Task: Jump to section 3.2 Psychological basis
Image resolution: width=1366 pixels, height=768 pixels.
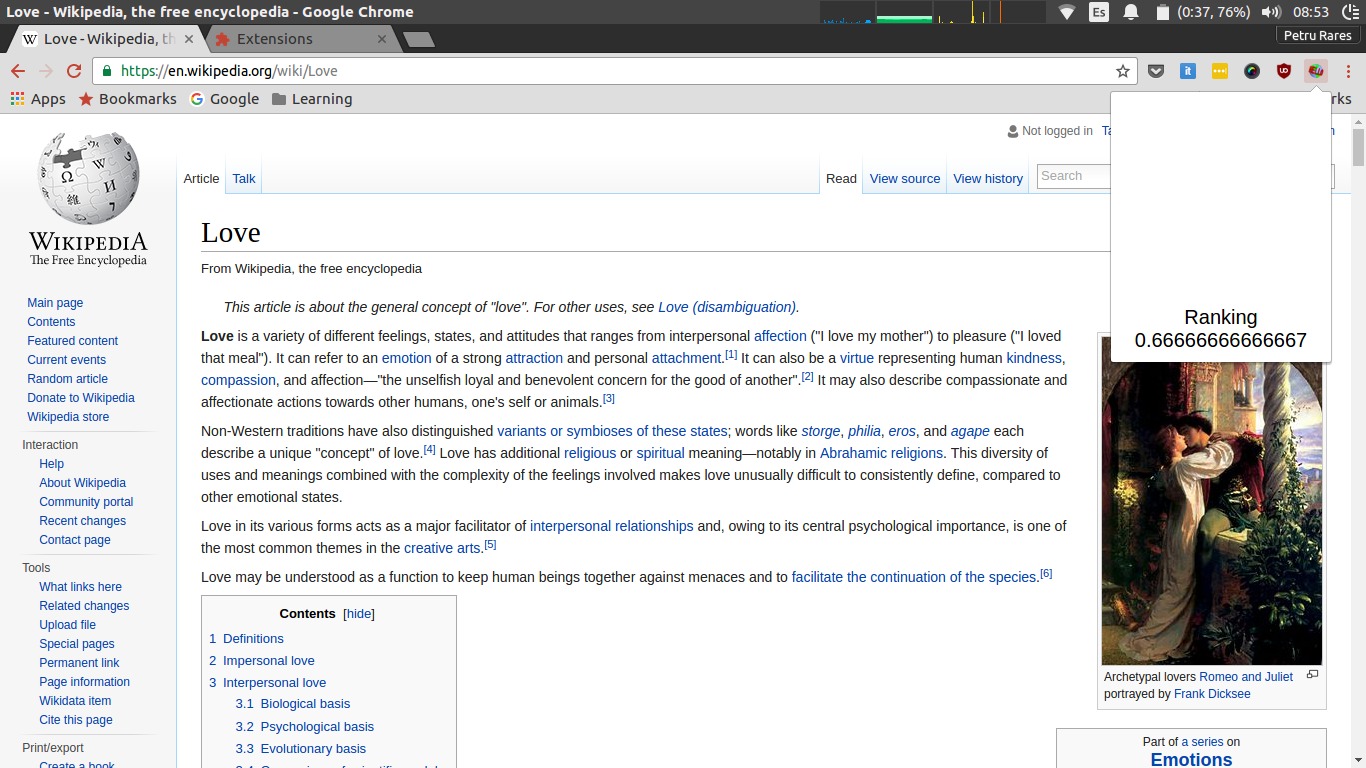Action: click(x=305, y=726)
